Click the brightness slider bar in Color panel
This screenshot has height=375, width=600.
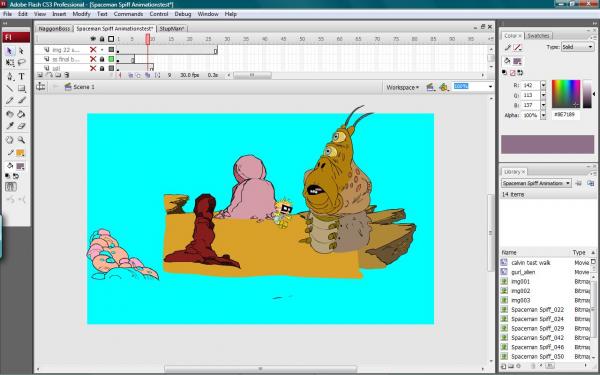(587, 94)
